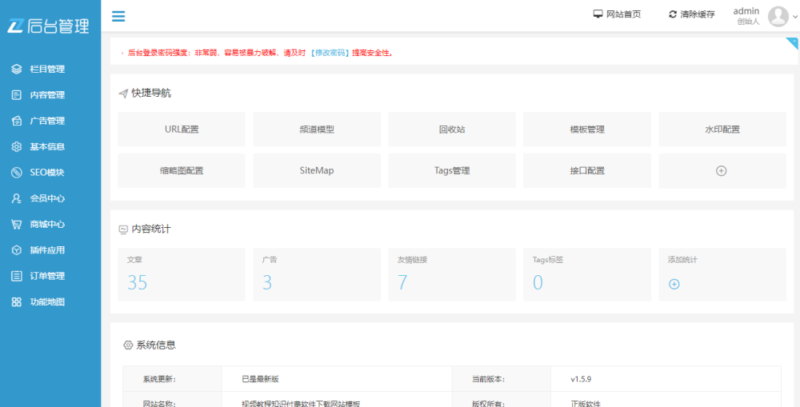Click the Tags标签 count 0
This screenshot has height=407, width=800.
point(538,282)
